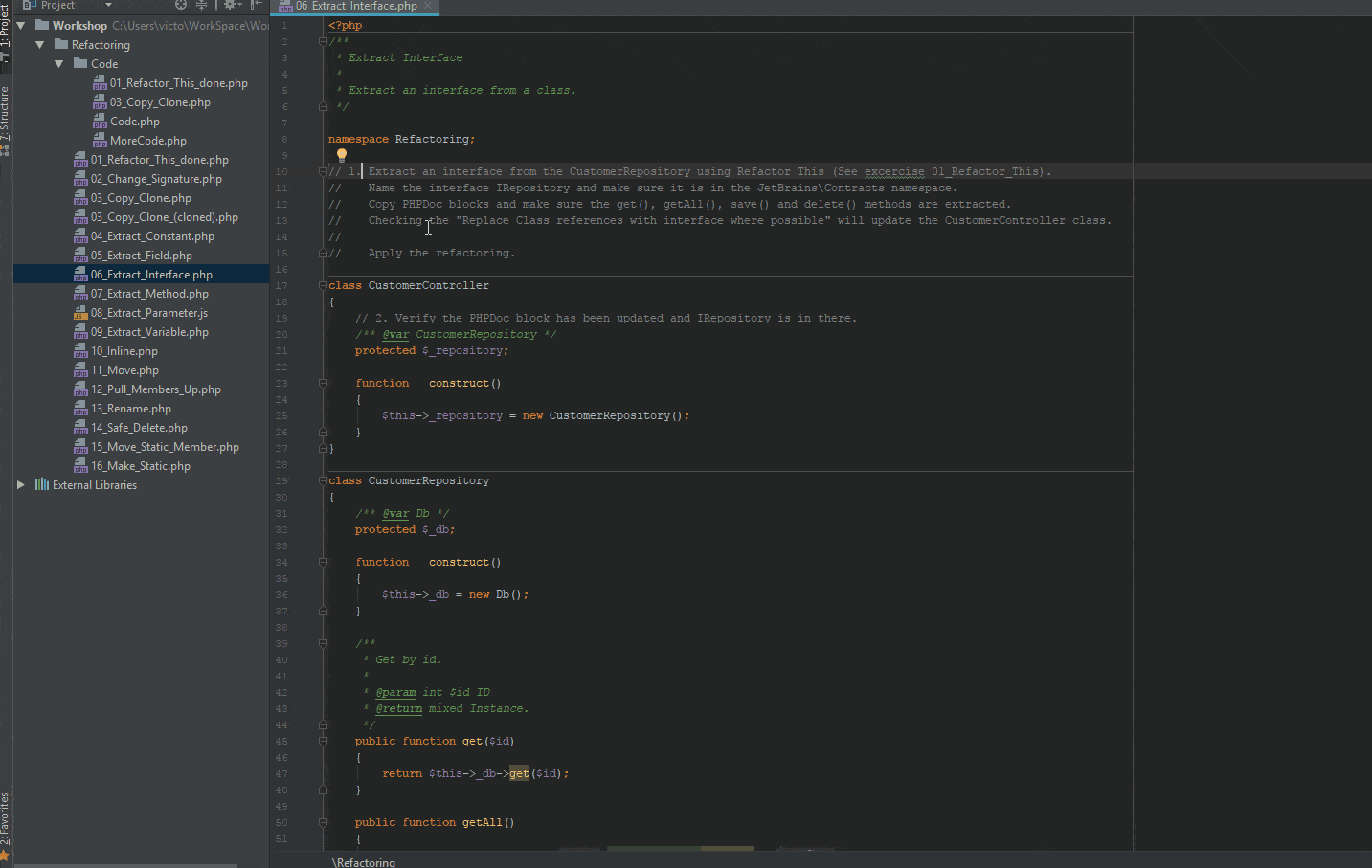Expand the External Libraries node
This screenshot has height=868, width=1372.
[x=21, y=484]
